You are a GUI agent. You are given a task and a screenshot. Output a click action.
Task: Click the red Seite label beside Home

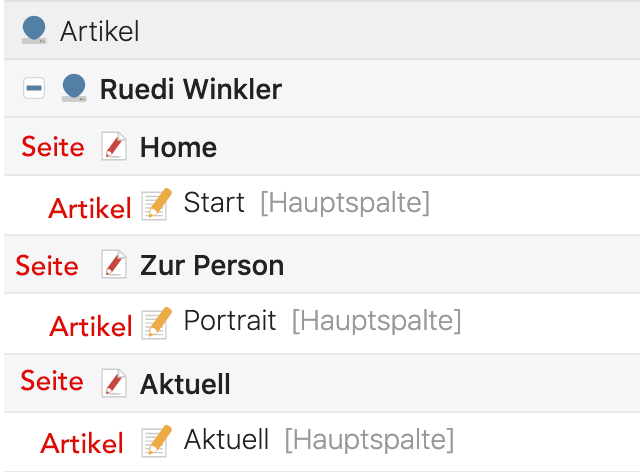(x=53, y=147)
